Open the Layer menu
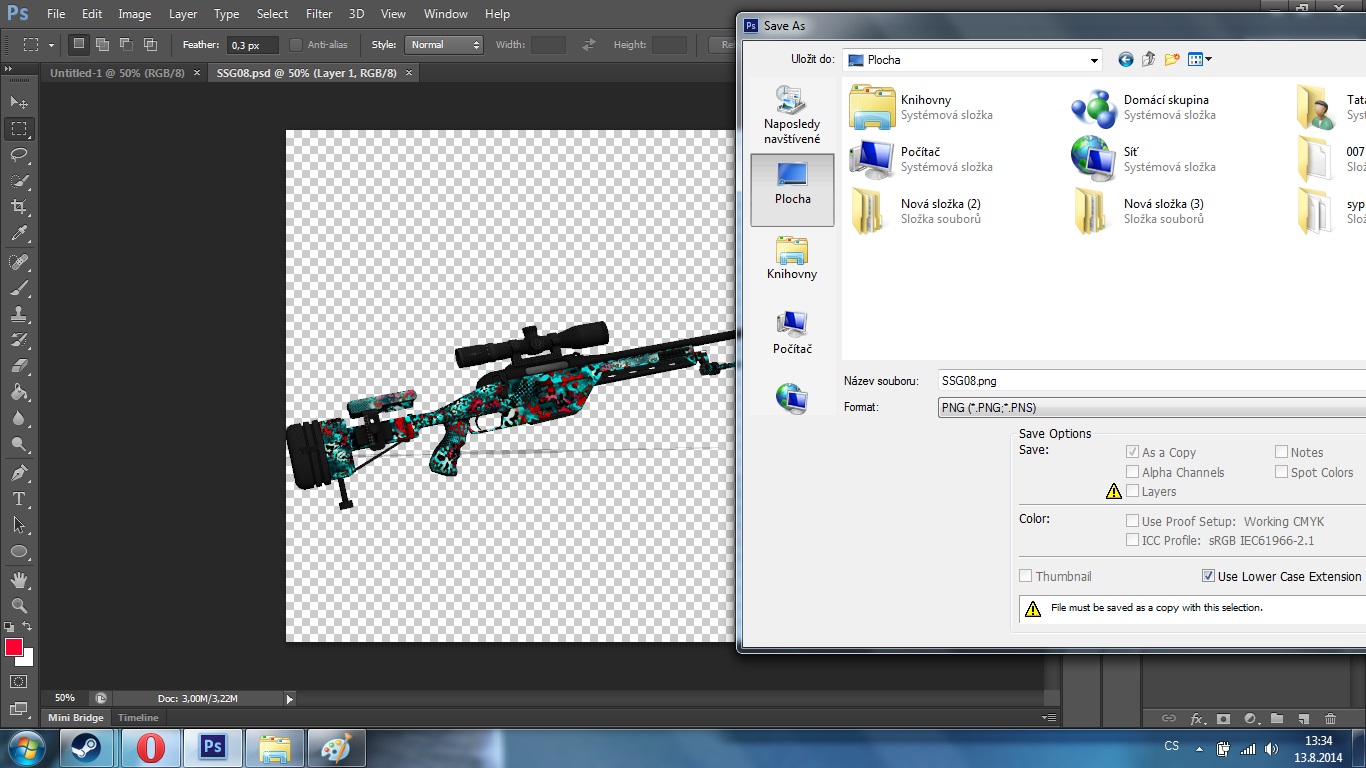This screenshot has height=768, width=1366. [183, 14]
